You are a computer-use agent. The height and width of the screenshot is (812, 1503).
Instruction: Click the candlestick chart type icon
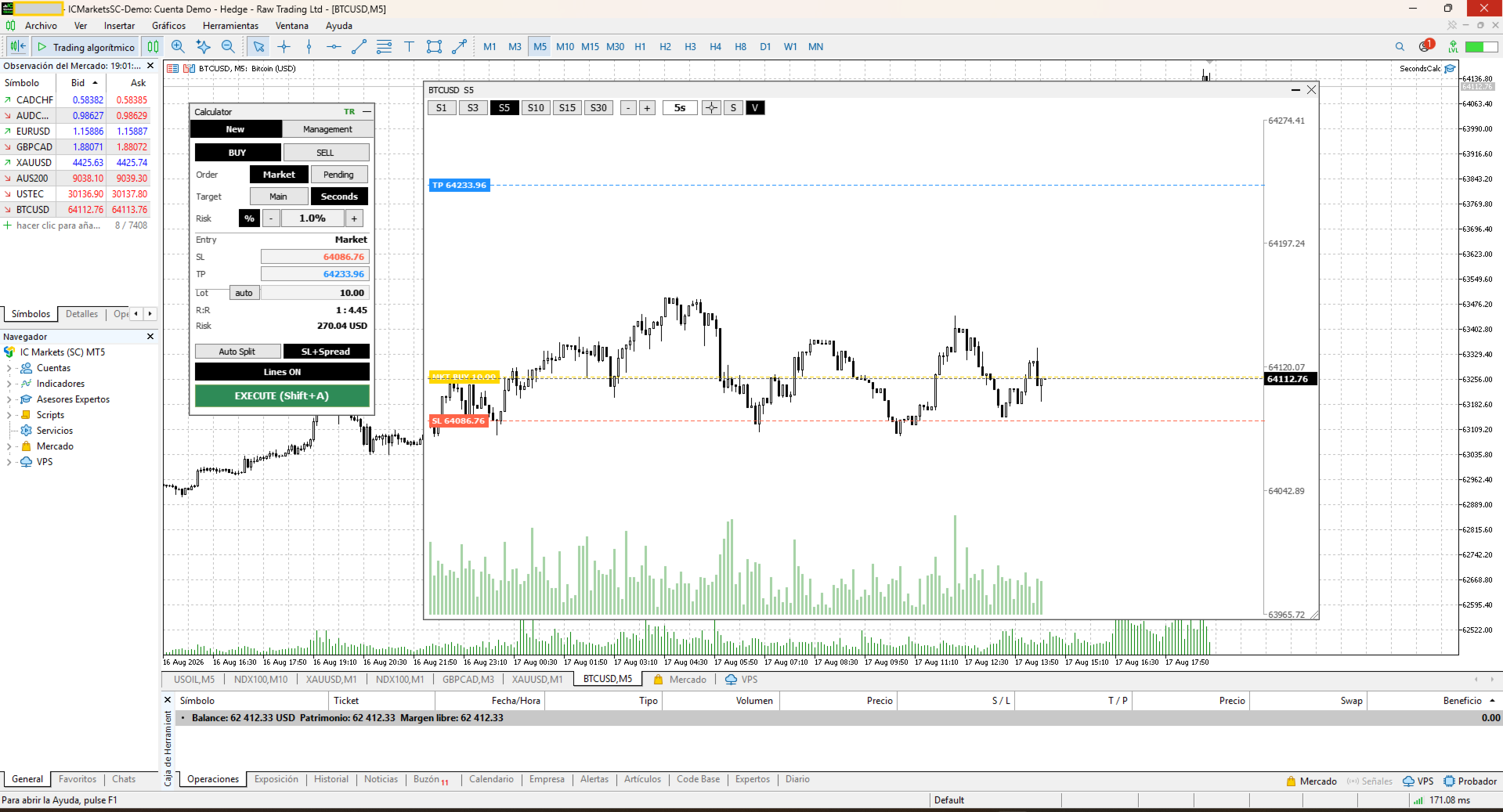click(x=153, y=47)
